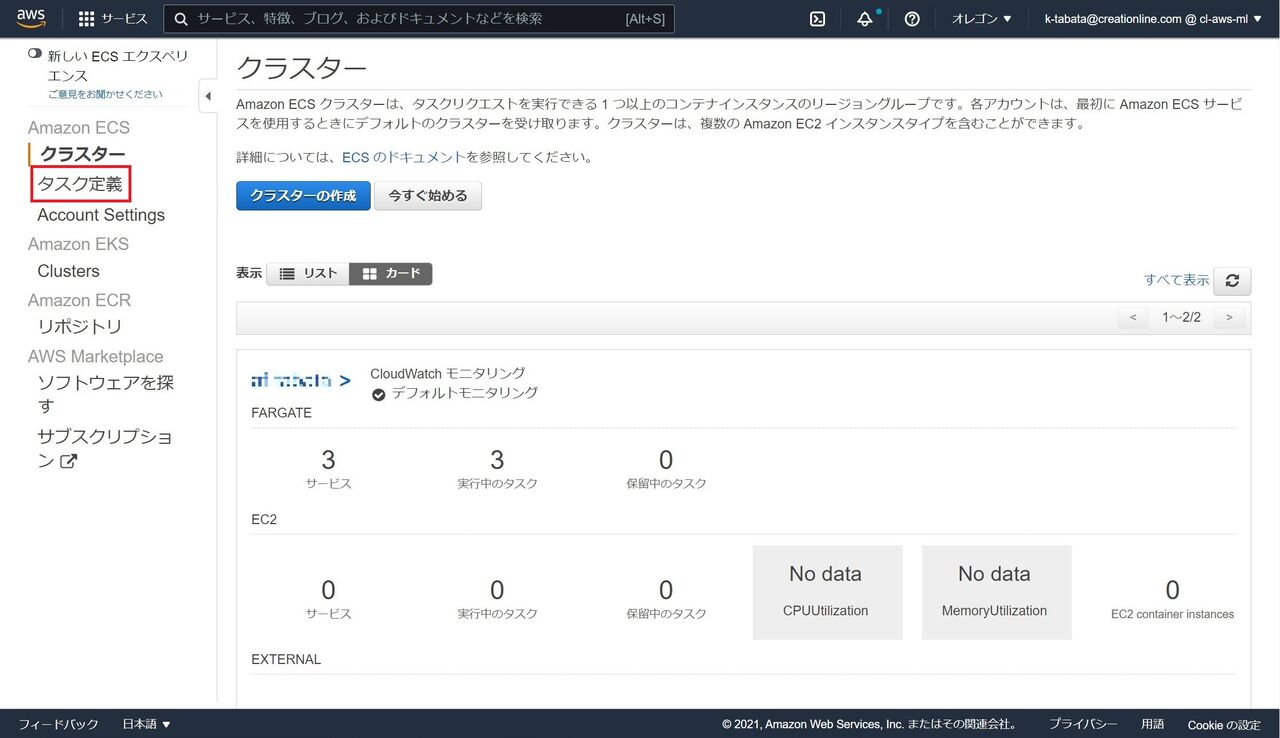
Task: Click FARGATE サービス count 3
Action: (328, 460)
